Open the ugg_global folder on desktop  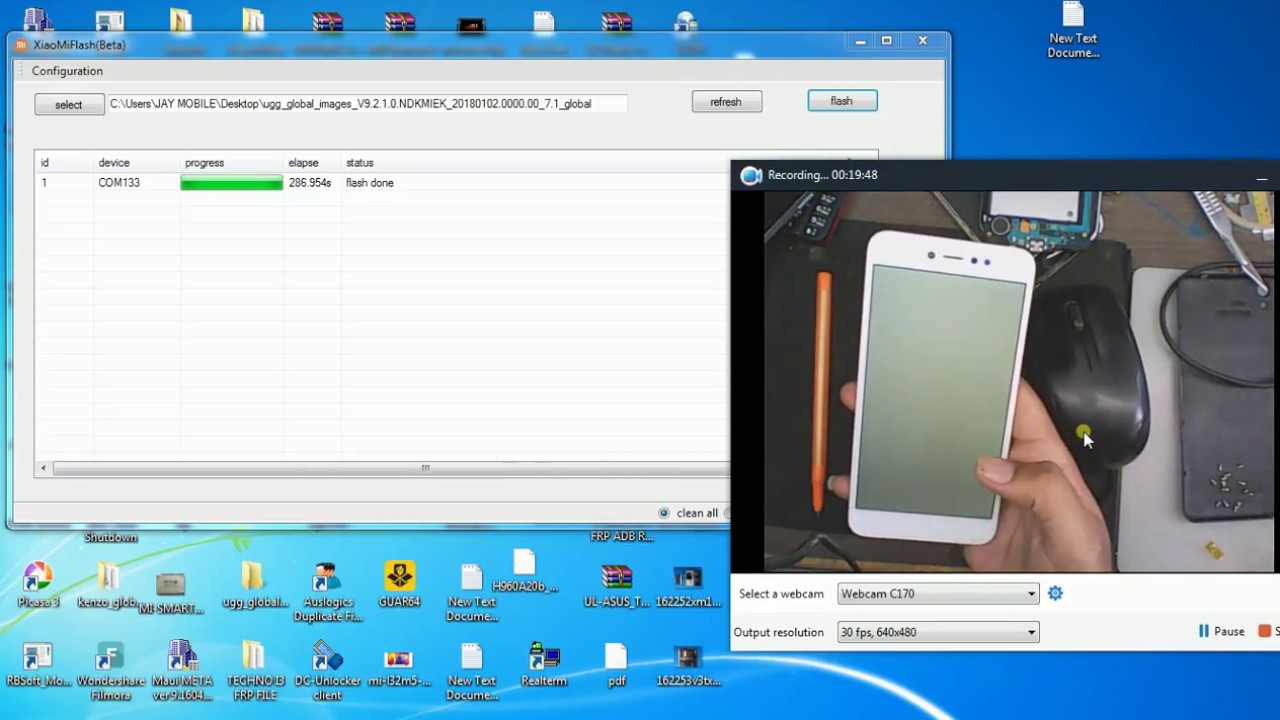254,584
